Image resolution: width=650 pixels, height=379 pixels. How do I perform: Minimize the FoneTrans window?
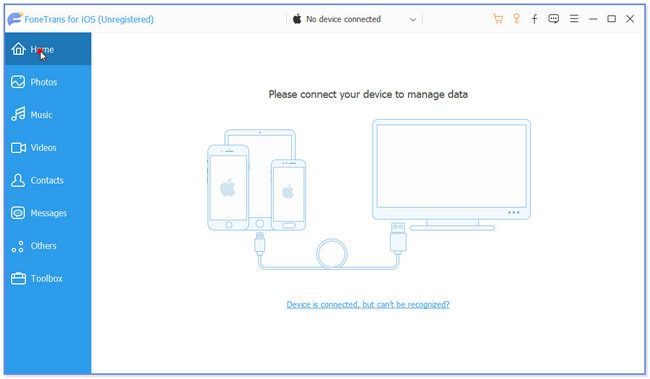pyautogui.click(x=593, y=19)
